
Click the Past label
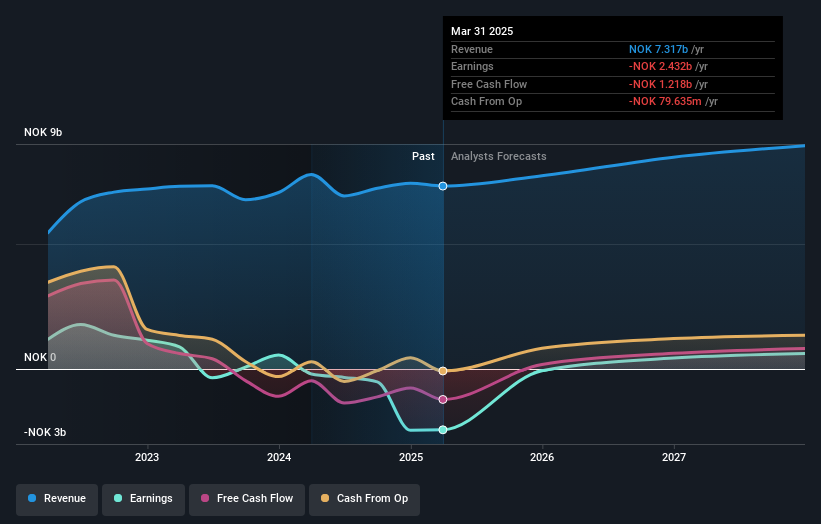point(423,157)
